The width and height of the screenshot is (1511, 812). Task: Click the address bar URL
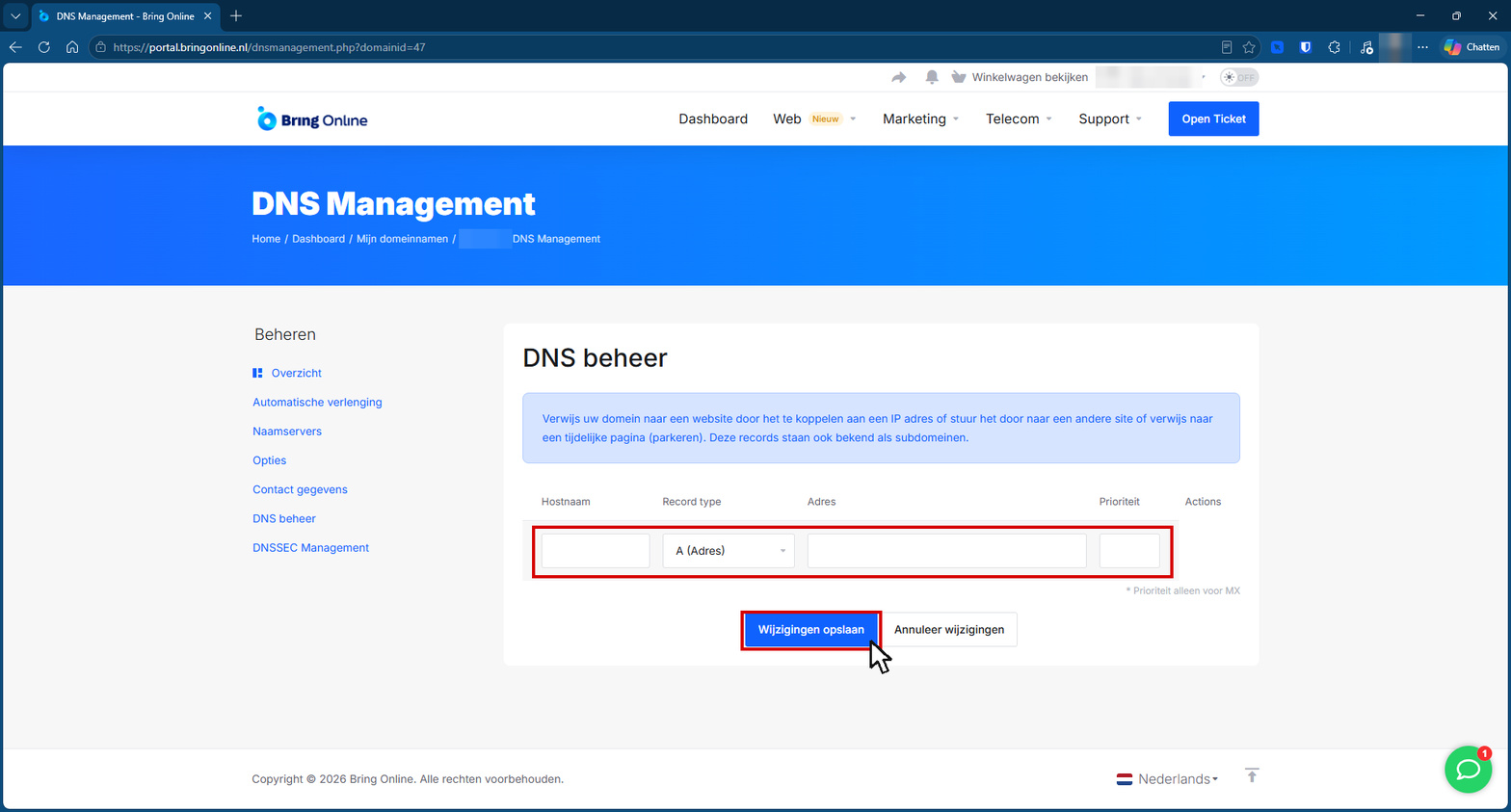269,47
